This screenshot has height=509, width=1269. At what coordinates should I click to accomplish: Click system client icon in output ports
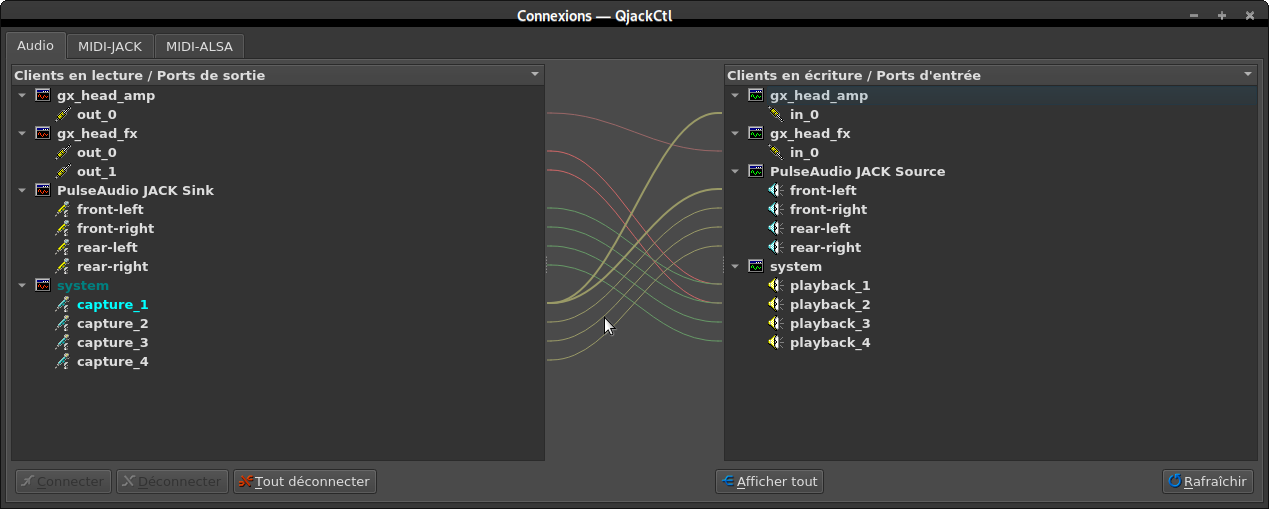click(43, 286)
